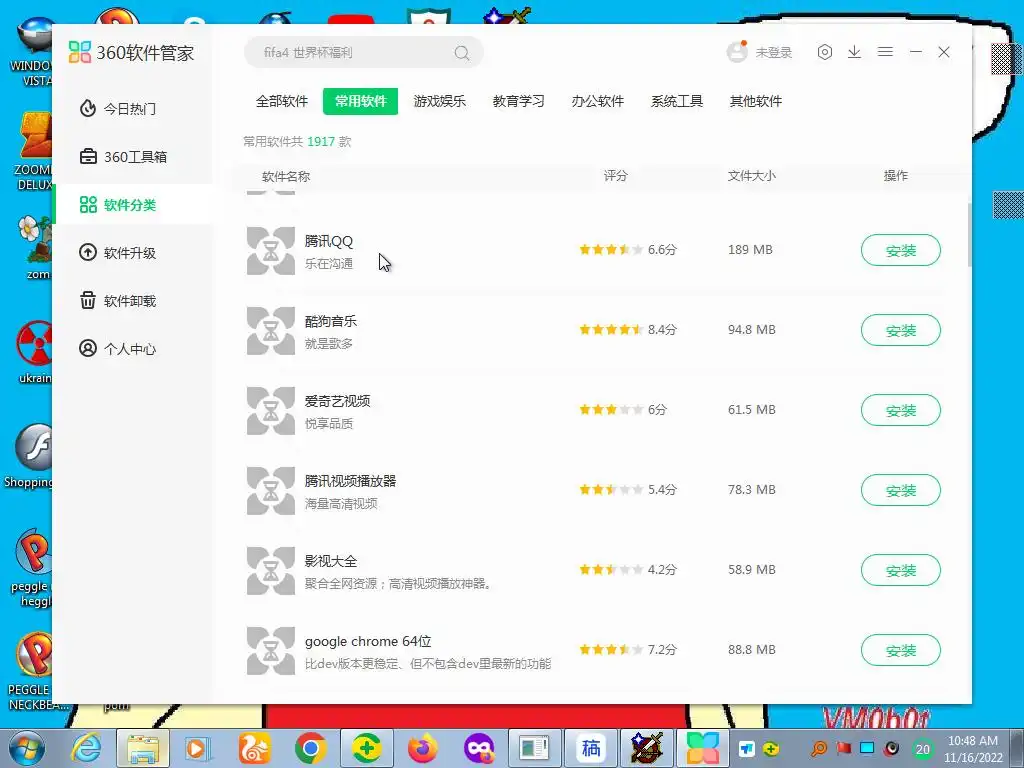The image size is (1024, 768).
Task: Click the 影视大全 software name
Action: click(x=330, y=561)
